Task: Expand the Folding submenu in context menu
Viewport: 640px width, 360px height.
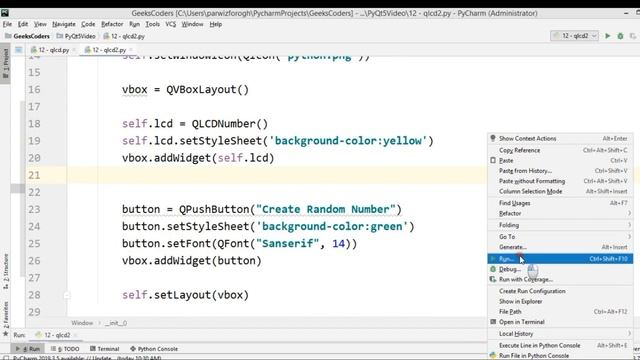Action: (x=560, y=225)
